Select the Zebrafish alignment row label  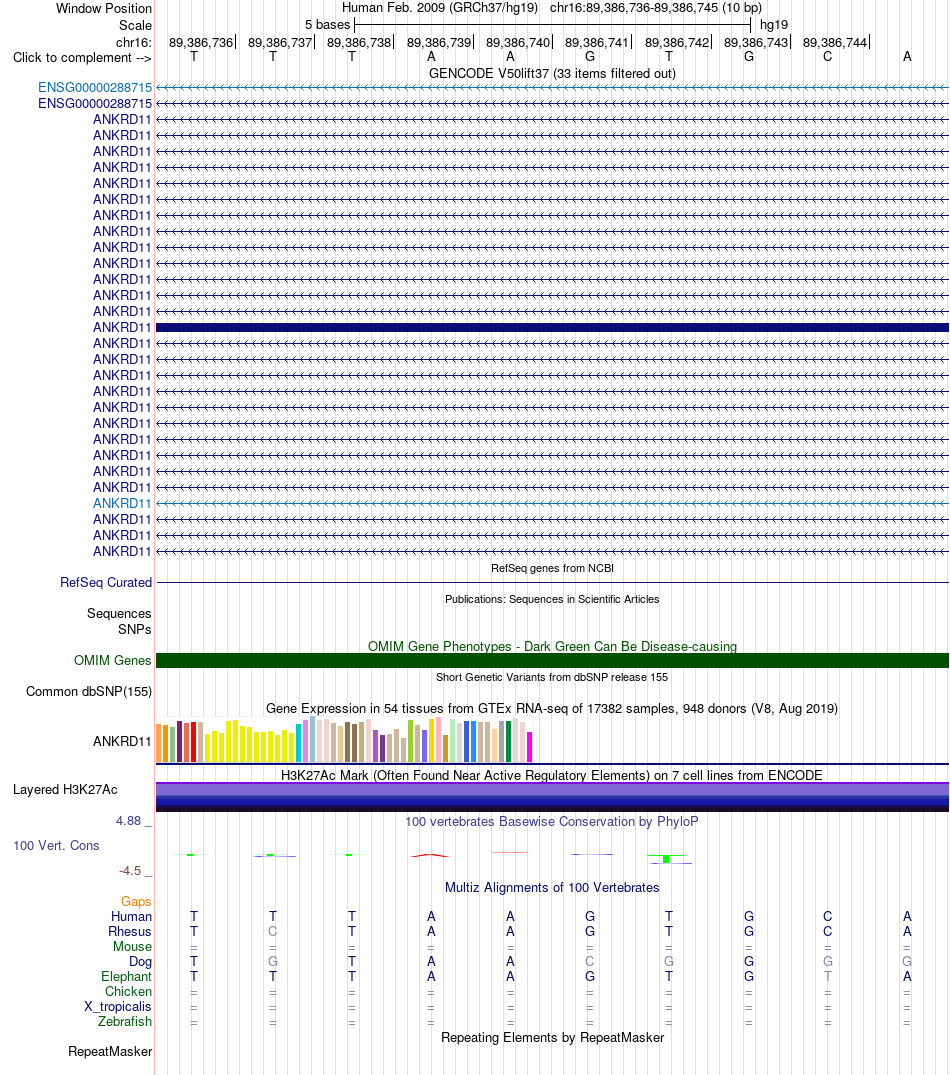pos(125,1022)
